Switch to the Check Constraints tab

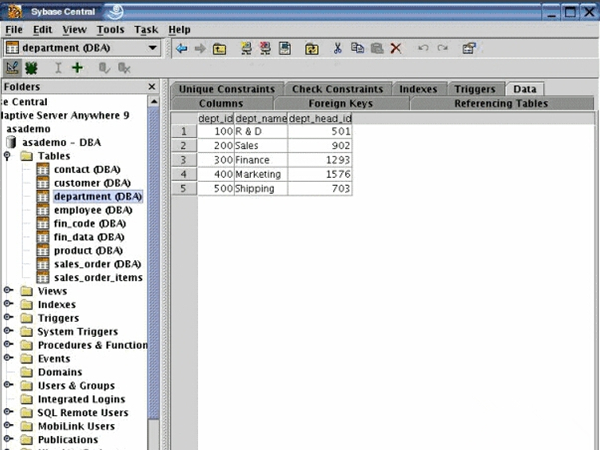tap(338, 89)
